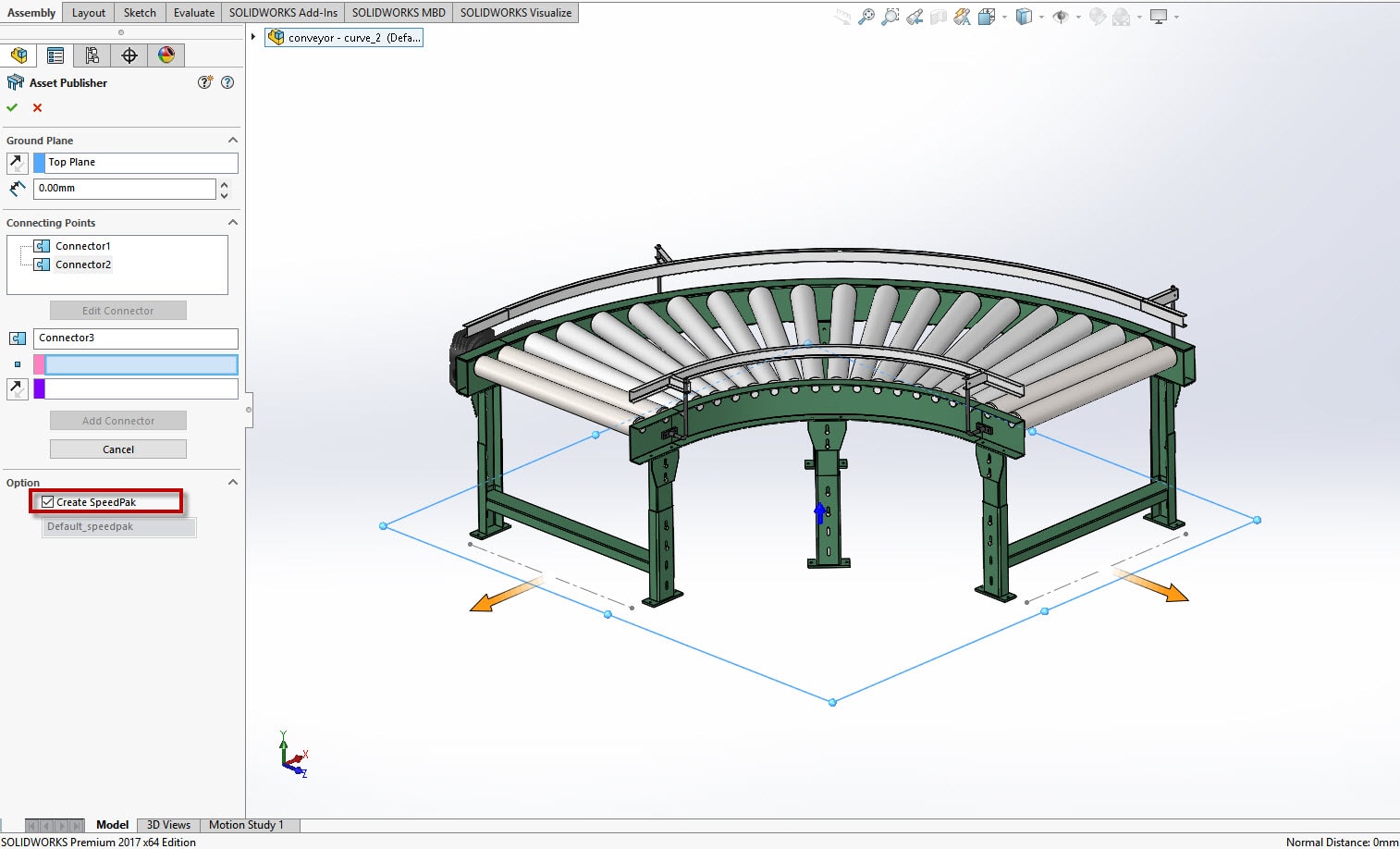Expand the conveyor - curve_2 flyout tree
Image resolution: width=1400 pixels, height=849 pixels.
pos(253,37)
